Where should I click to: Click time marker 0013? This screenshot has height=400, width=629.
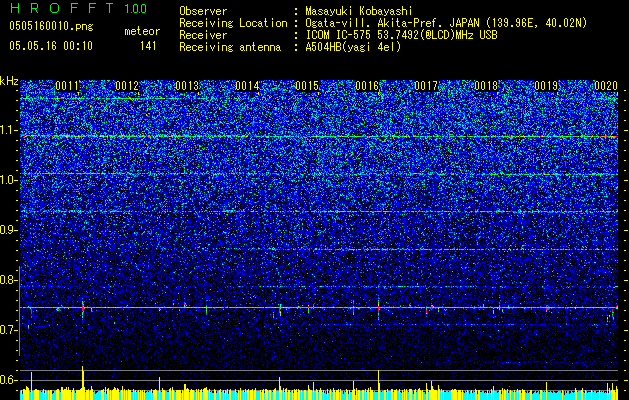187,86
